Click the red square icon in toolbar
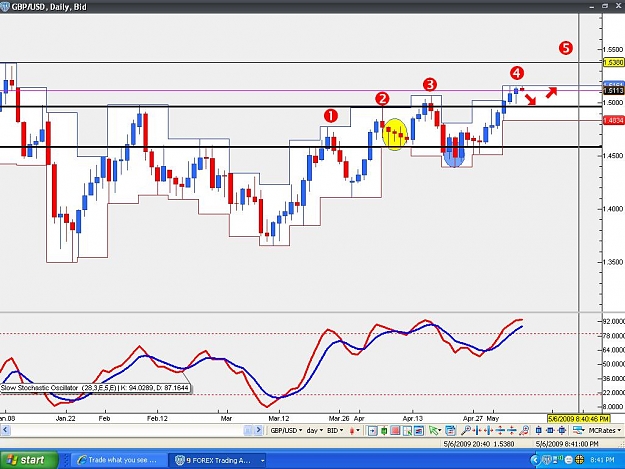 pyautogui.click(x=395, y=430)
